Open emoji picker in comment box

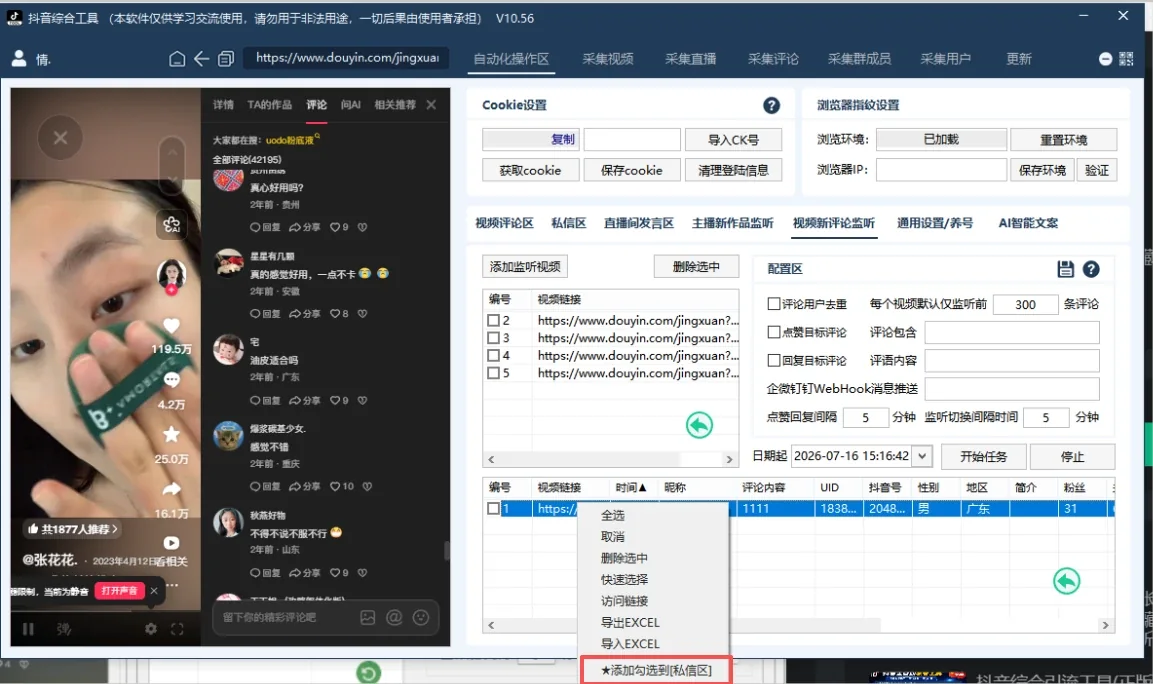pyautogui.click(x=421, y=618)
